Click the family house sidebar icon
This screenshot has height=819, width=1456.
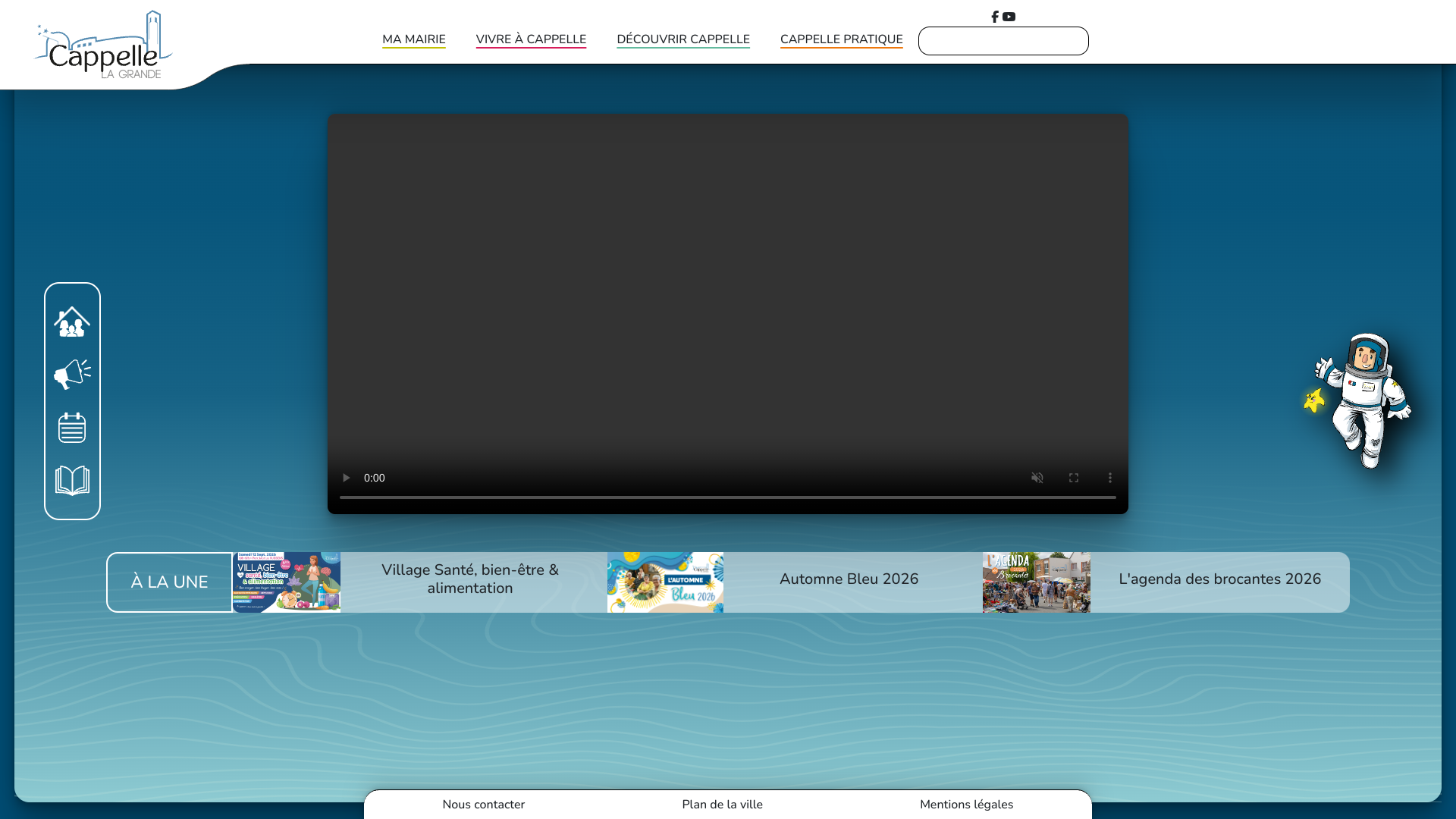point(72,322)
